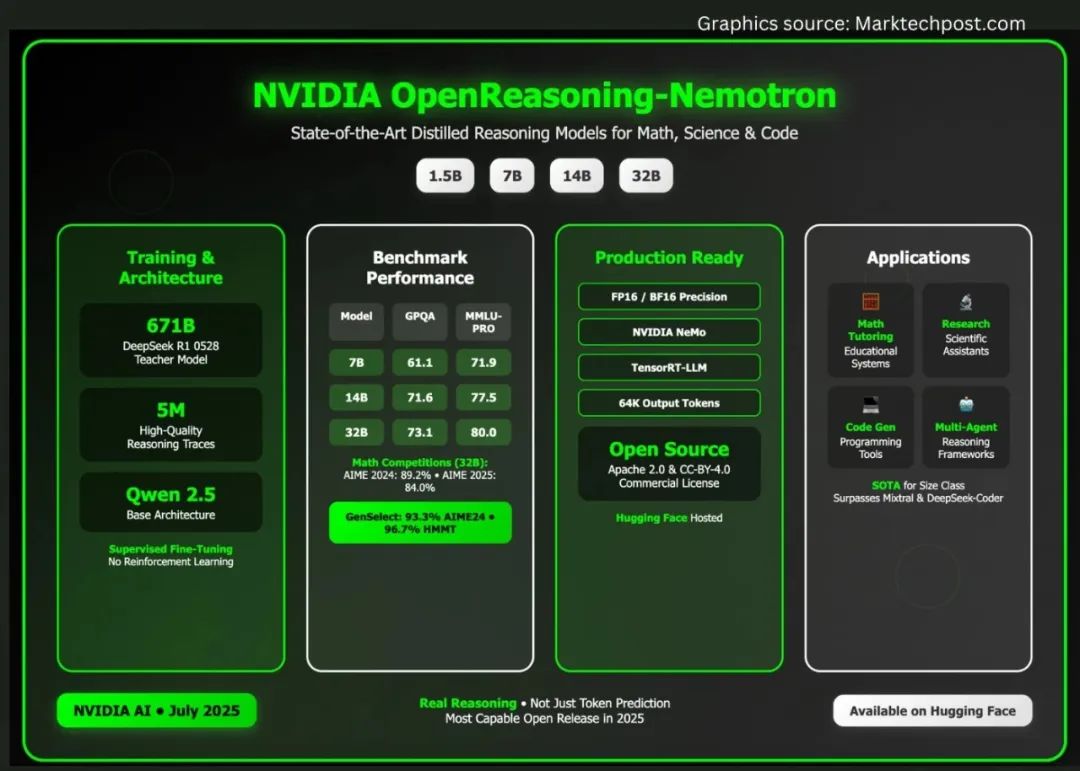This screenshot has width=1080, height=771.
Task: Click the Real Reasoning footer text
Action: click(468, 703)
